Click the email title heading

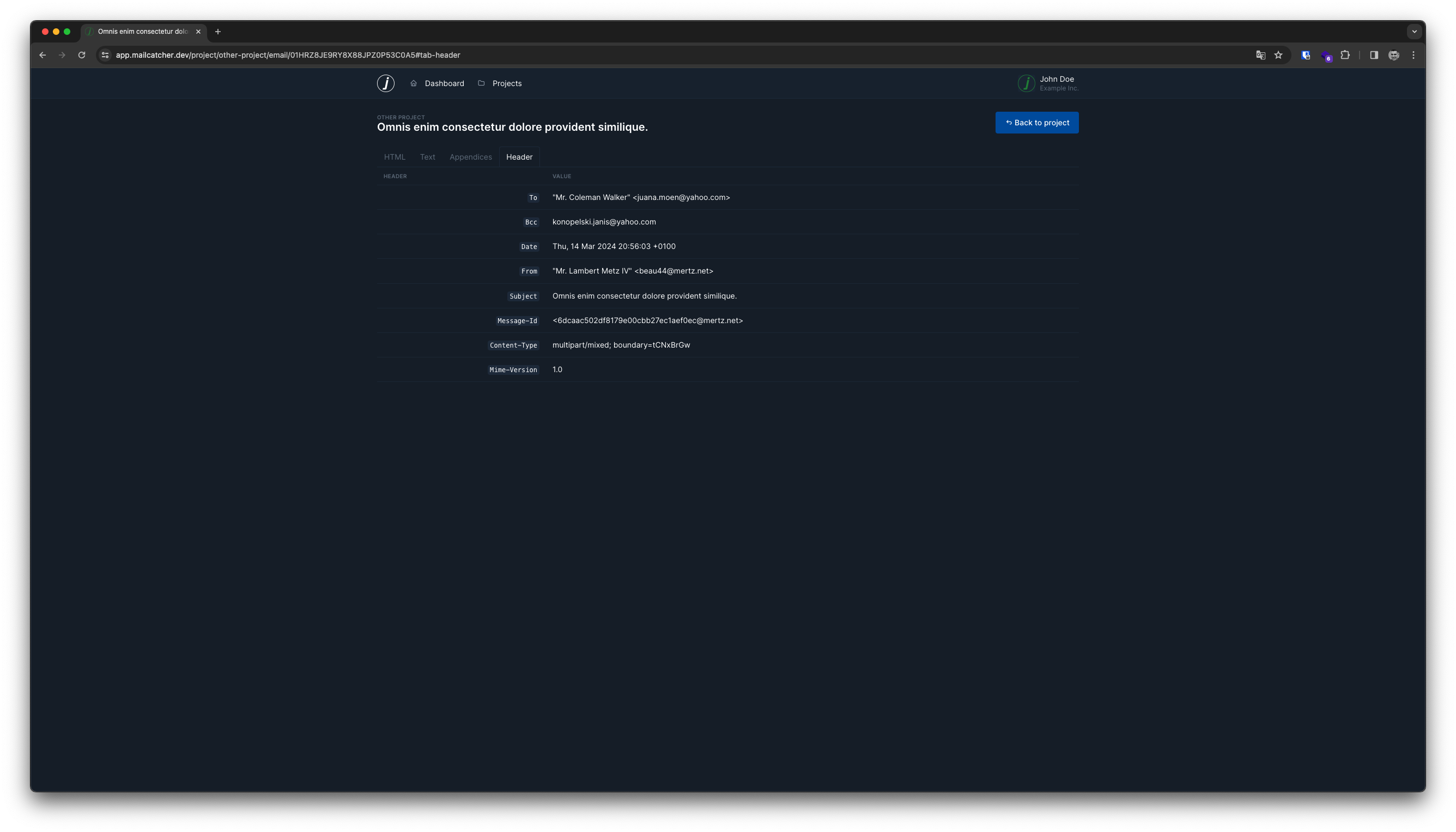click(512, 127)
